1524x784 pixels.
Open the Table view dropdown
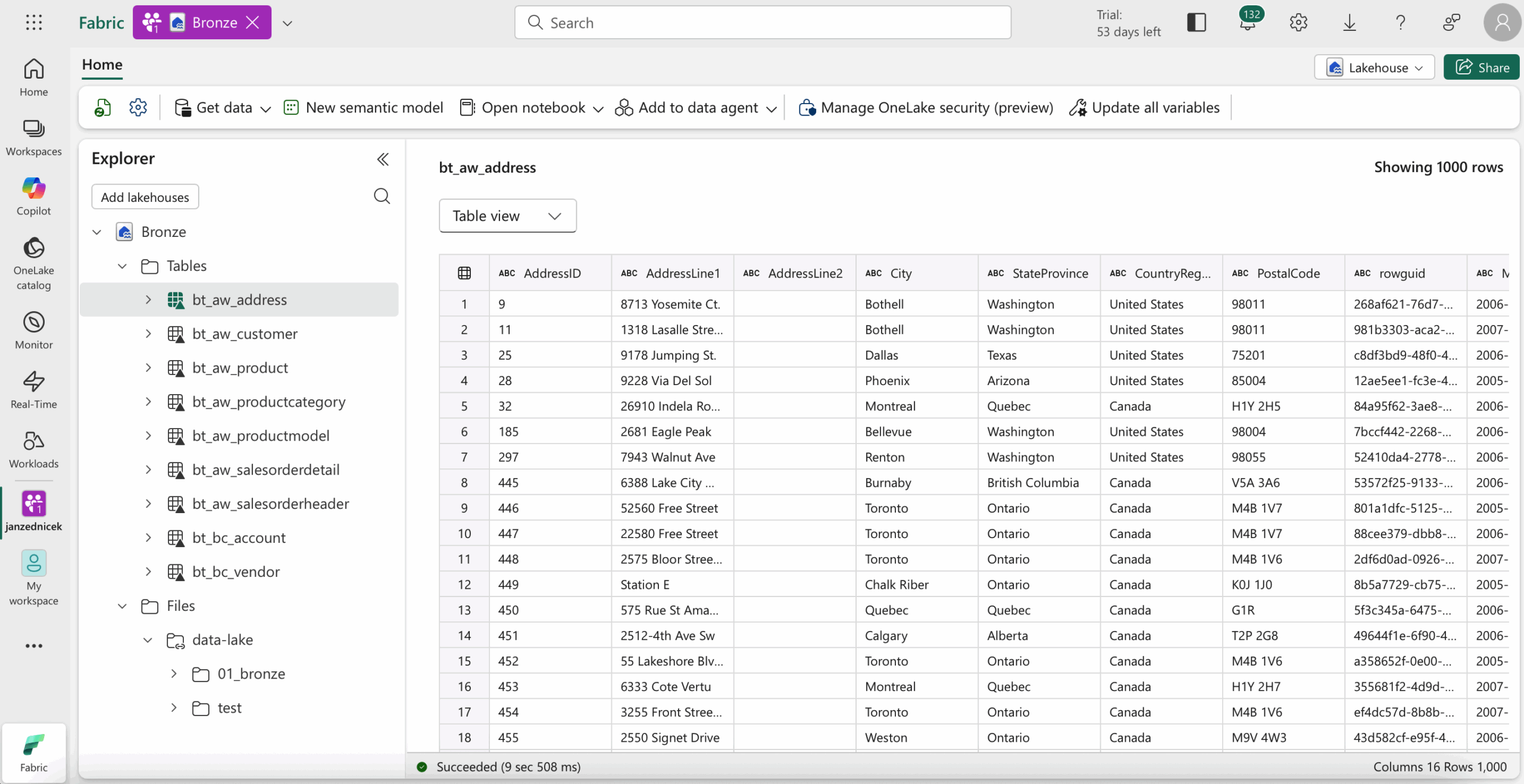tap(507, 215)
